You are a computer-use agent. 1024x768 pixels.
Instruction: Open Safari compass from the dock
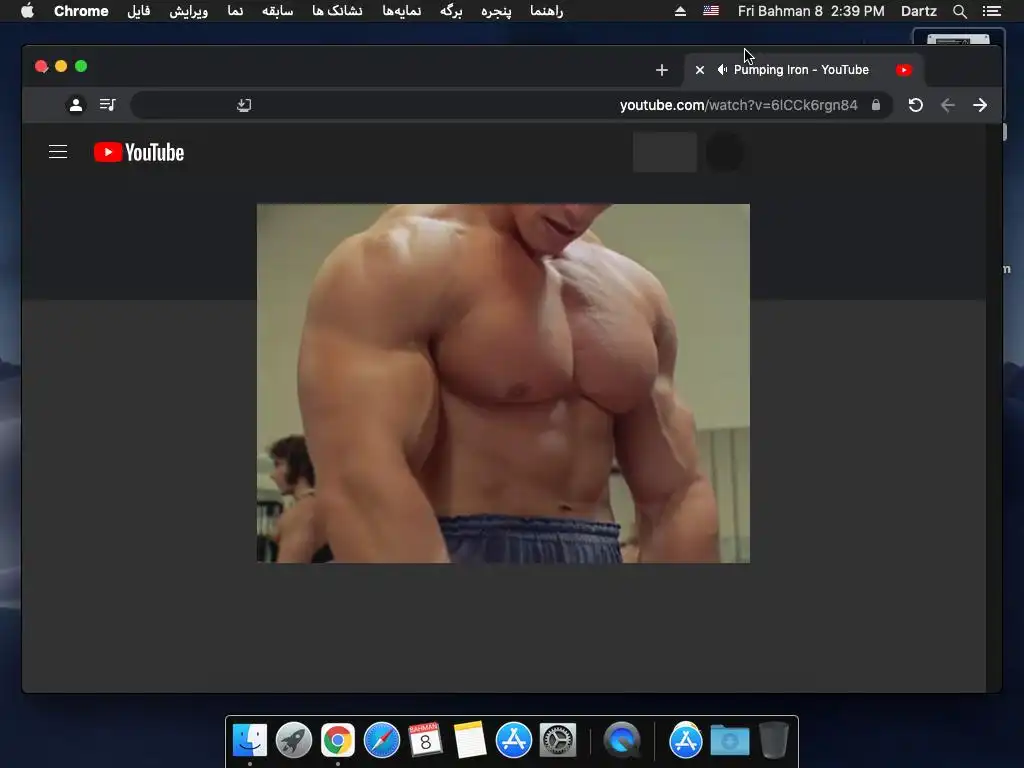381,740
